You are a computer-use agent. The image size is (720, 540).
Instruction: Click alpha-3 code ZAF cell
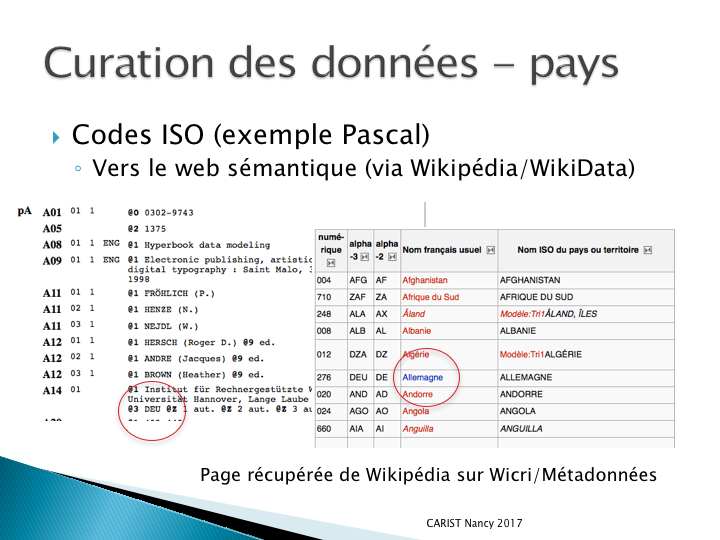(360, 297)
